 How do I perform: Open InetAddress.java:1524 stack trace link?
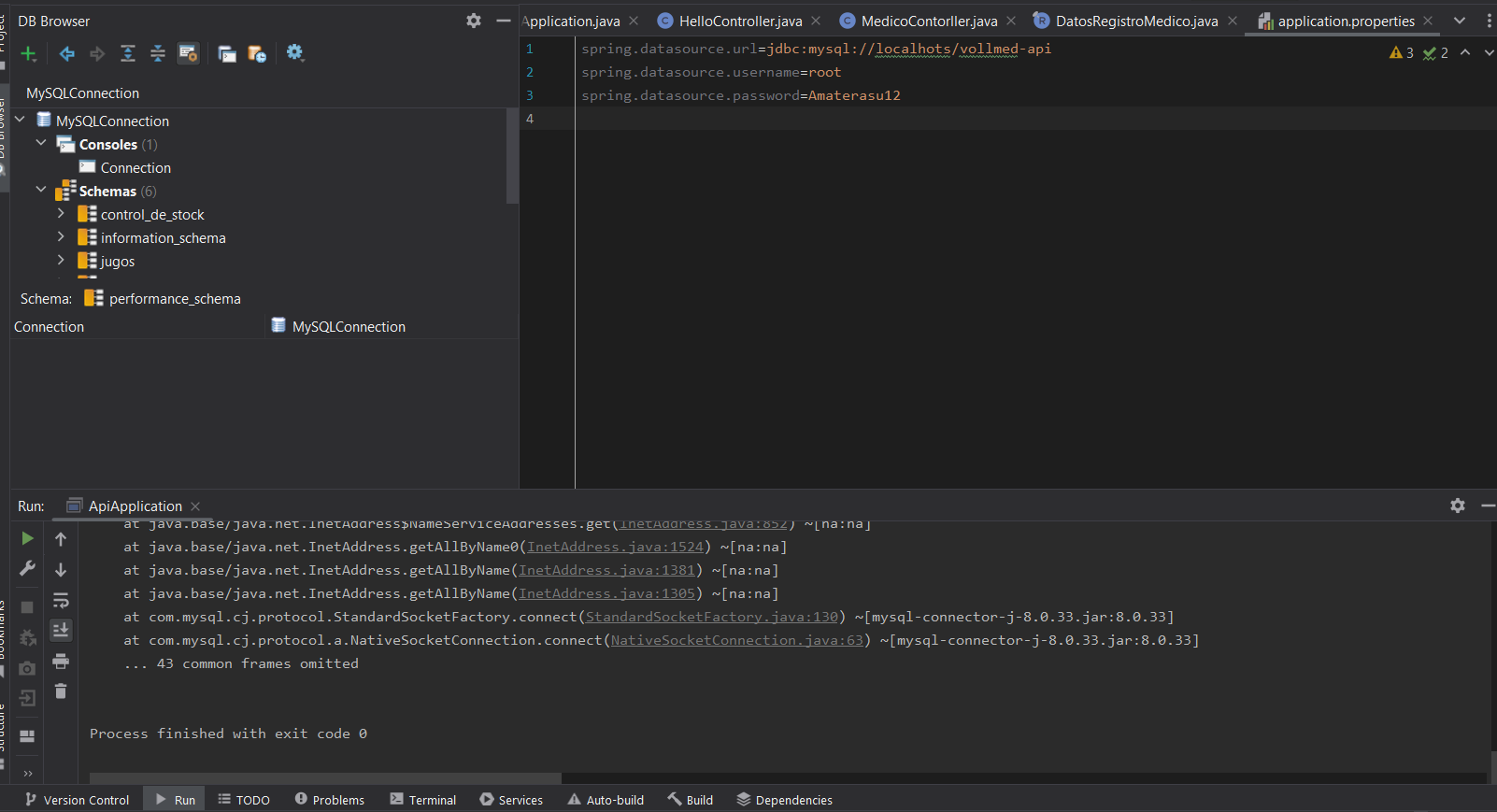pos(615,547)
